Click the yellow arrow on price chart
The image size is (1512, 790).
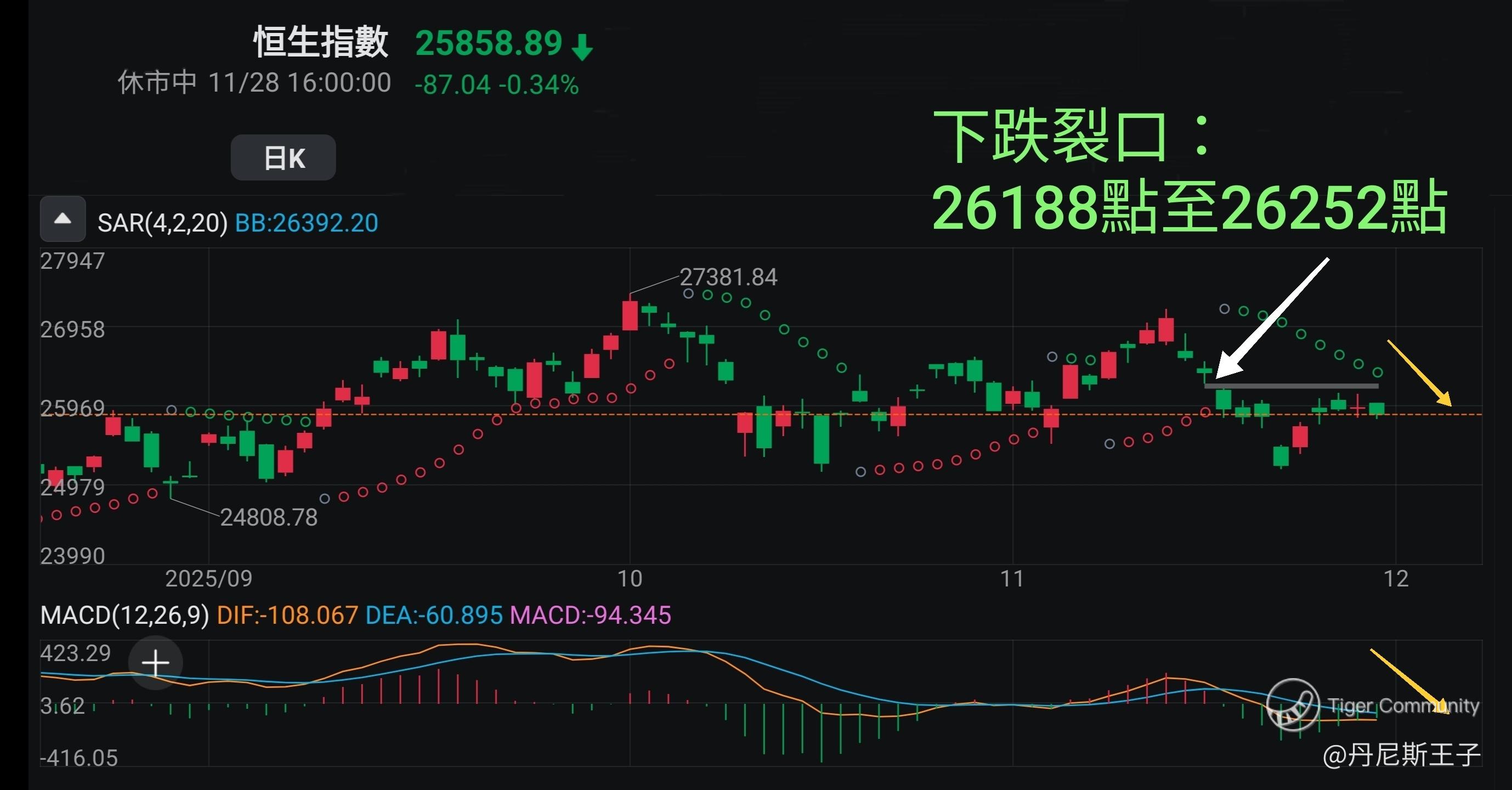click(x=1419, y=373)
